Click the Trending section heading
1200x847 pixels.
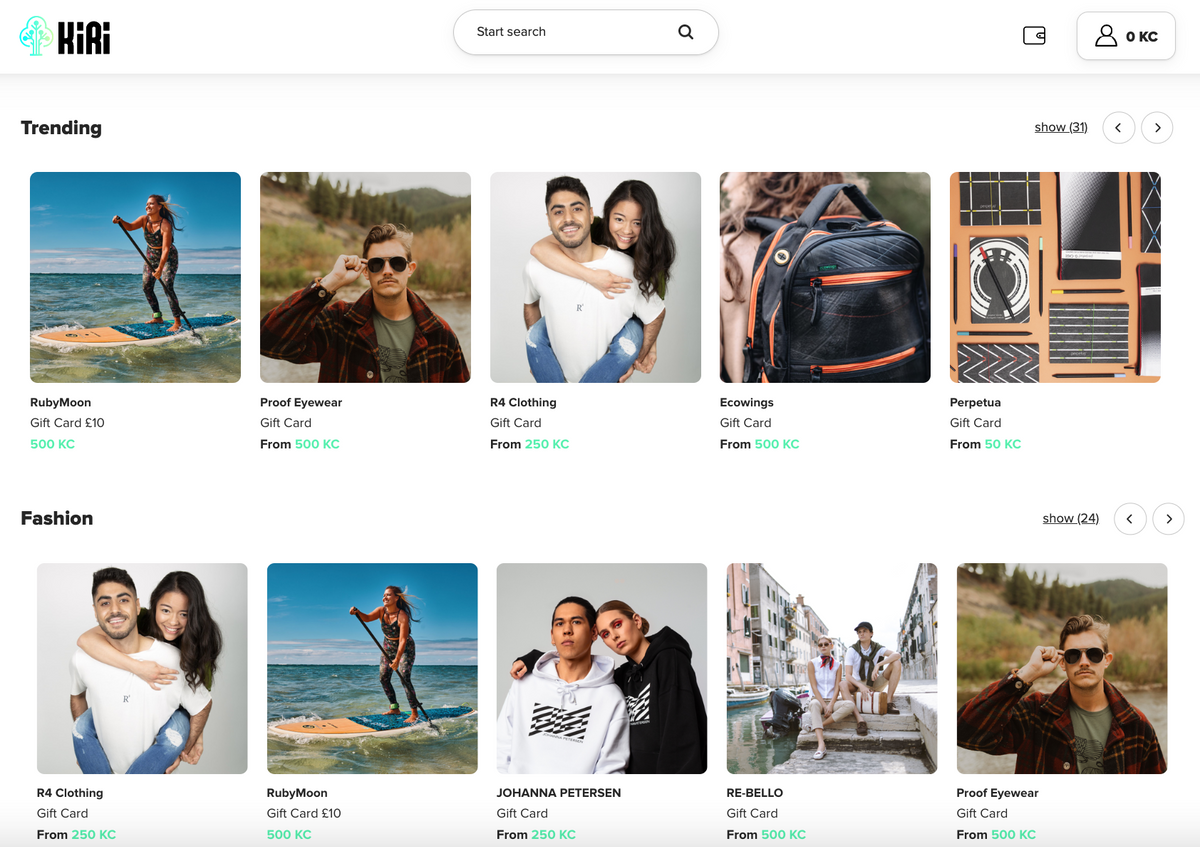coord(61,128)
